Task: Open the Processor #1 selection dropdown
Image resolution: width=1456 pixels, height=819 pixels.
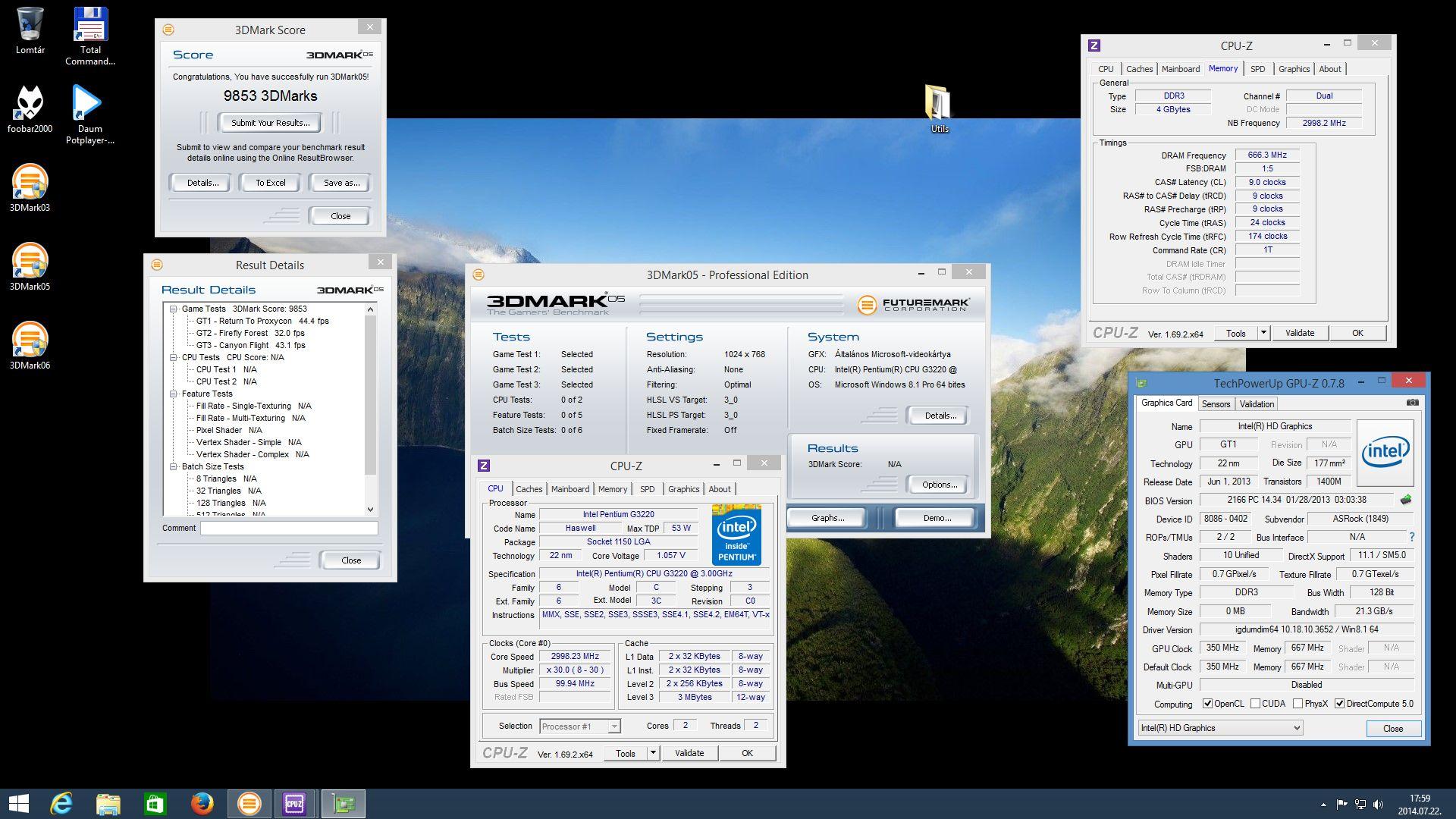Action: pos(580,726)
